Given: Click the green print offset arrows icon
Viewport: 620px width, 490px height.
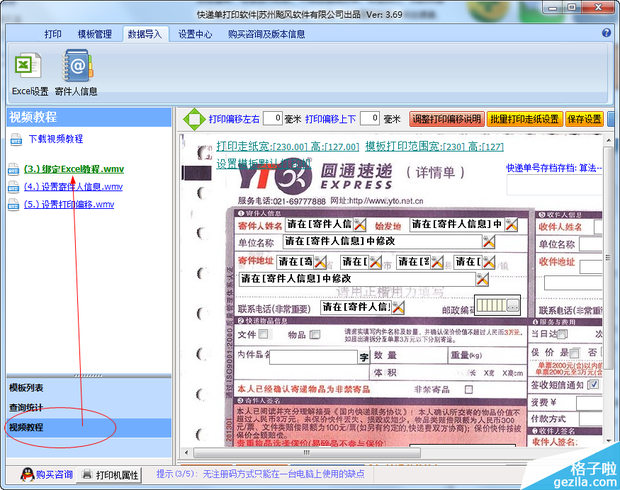Looking at the screenshot, I should (194, 119).
